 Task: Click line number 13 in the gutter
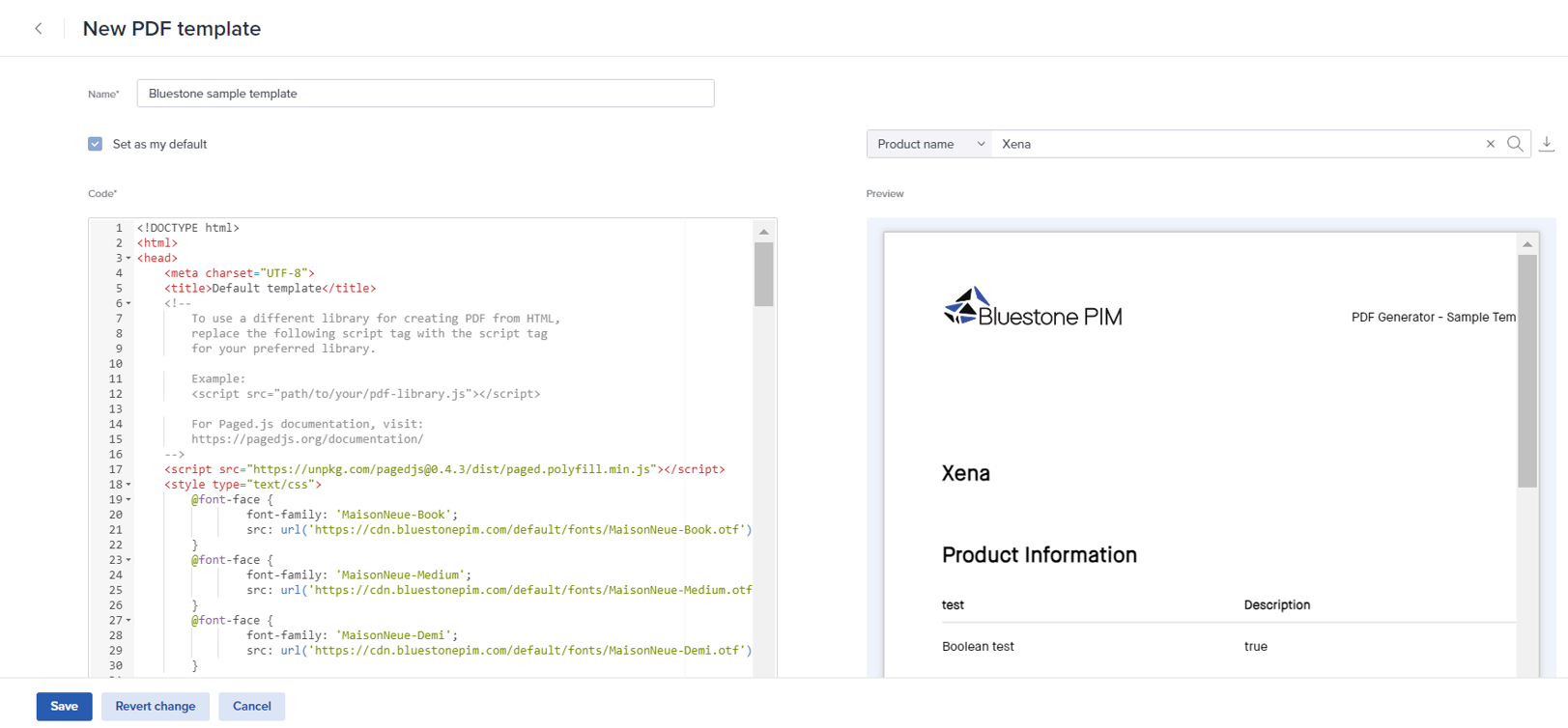tap(115, 409)
